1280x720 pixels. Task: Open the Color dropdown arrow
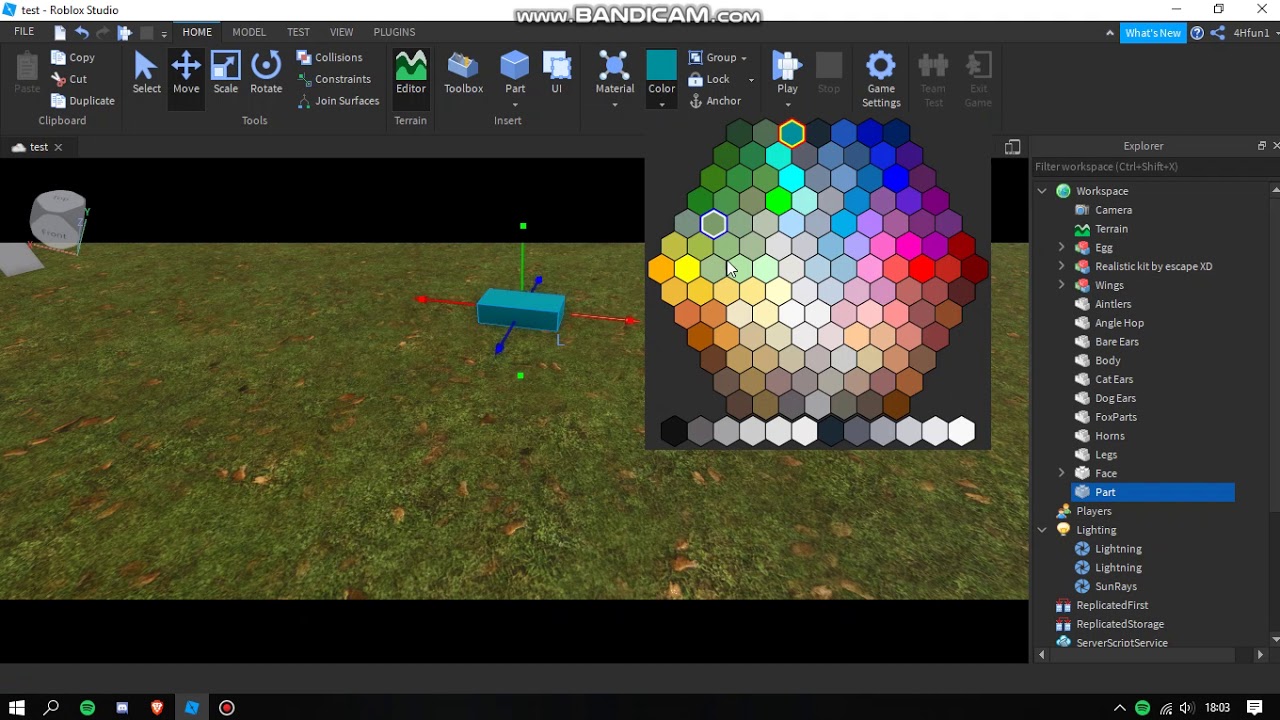point(661,104)
